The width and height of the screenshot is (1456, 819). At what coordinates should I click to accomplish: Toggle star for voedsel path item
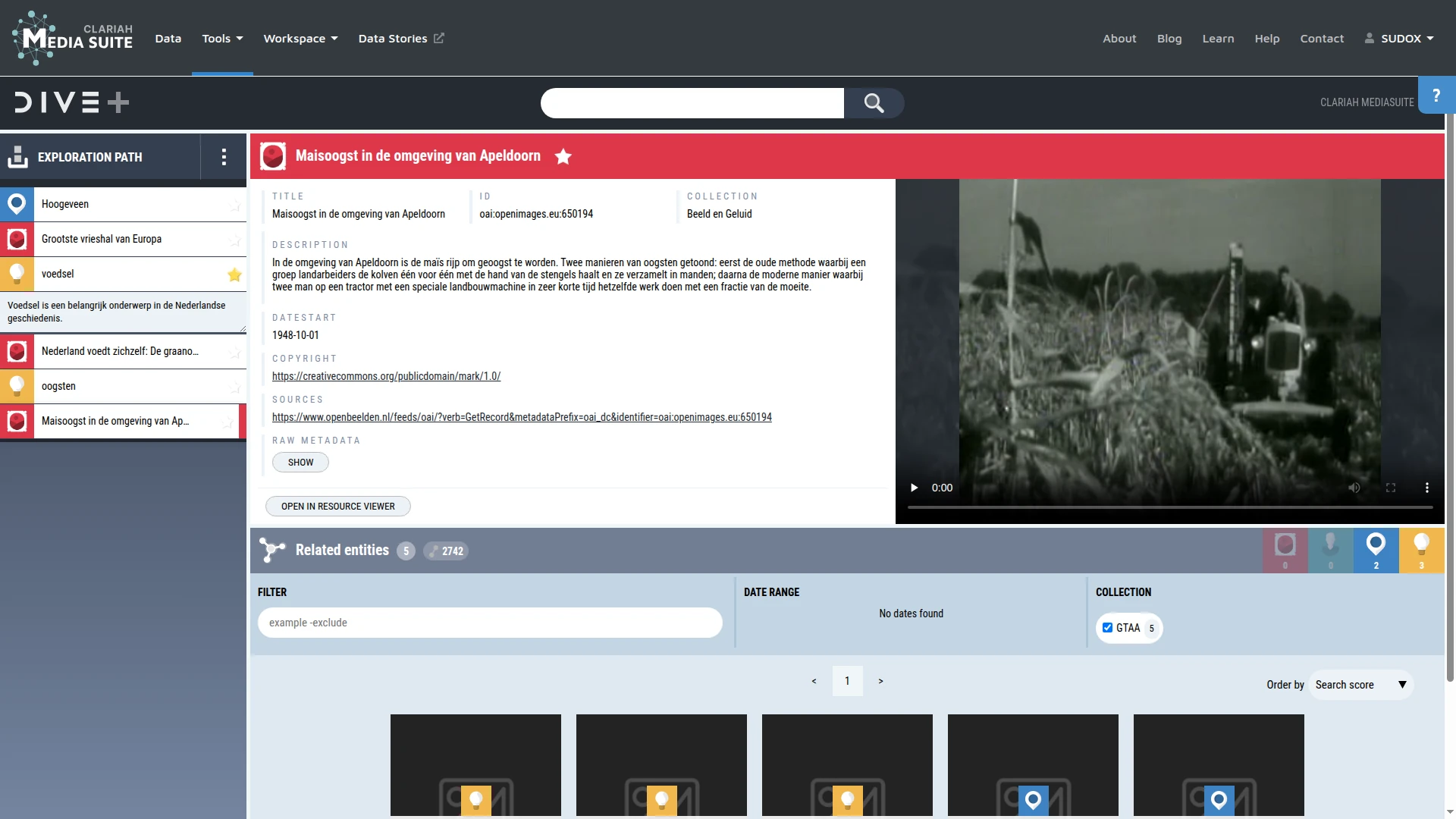[x=234, y=275]
